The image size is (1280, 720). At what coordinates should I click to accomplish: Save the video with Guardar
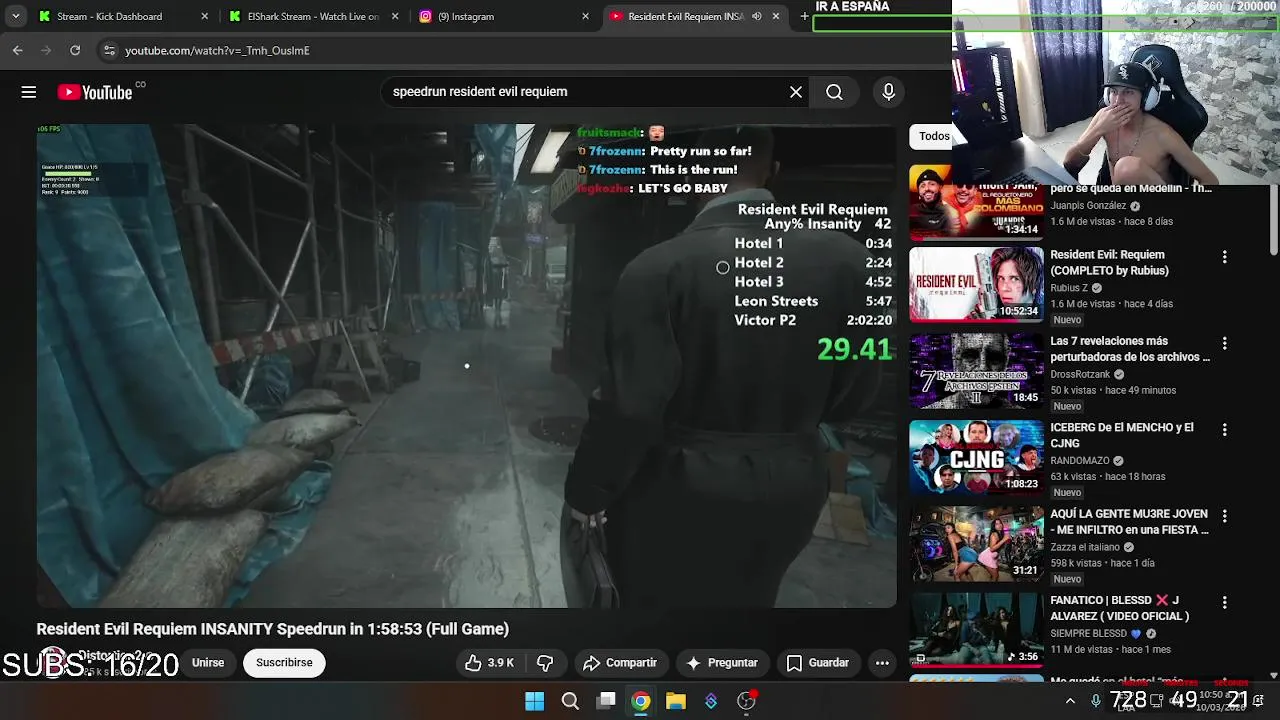pos(818,663)
